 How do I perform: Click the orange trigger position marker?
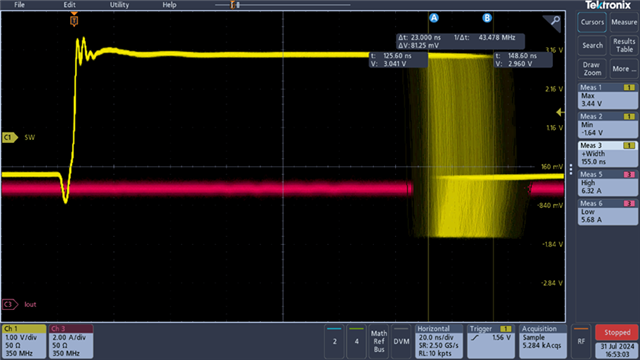[x=74, y=20]
